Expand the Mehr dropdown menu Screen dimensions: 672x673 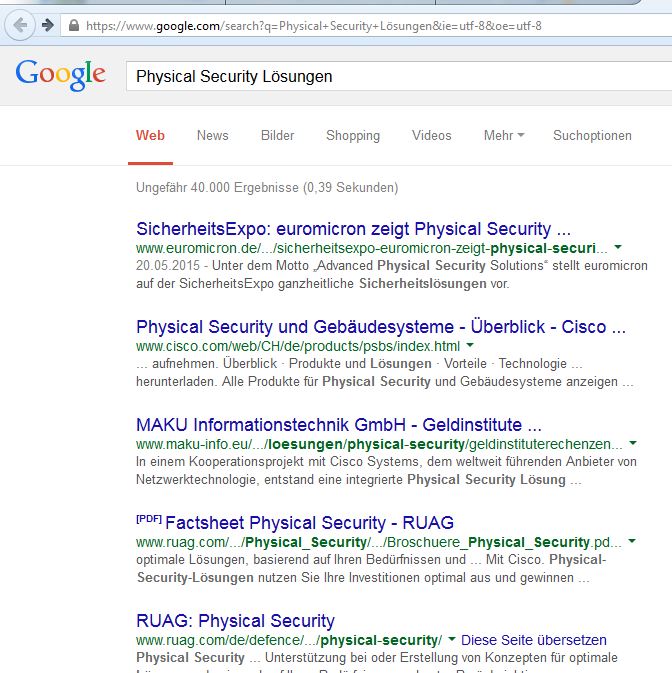click(x=504, y=135)
